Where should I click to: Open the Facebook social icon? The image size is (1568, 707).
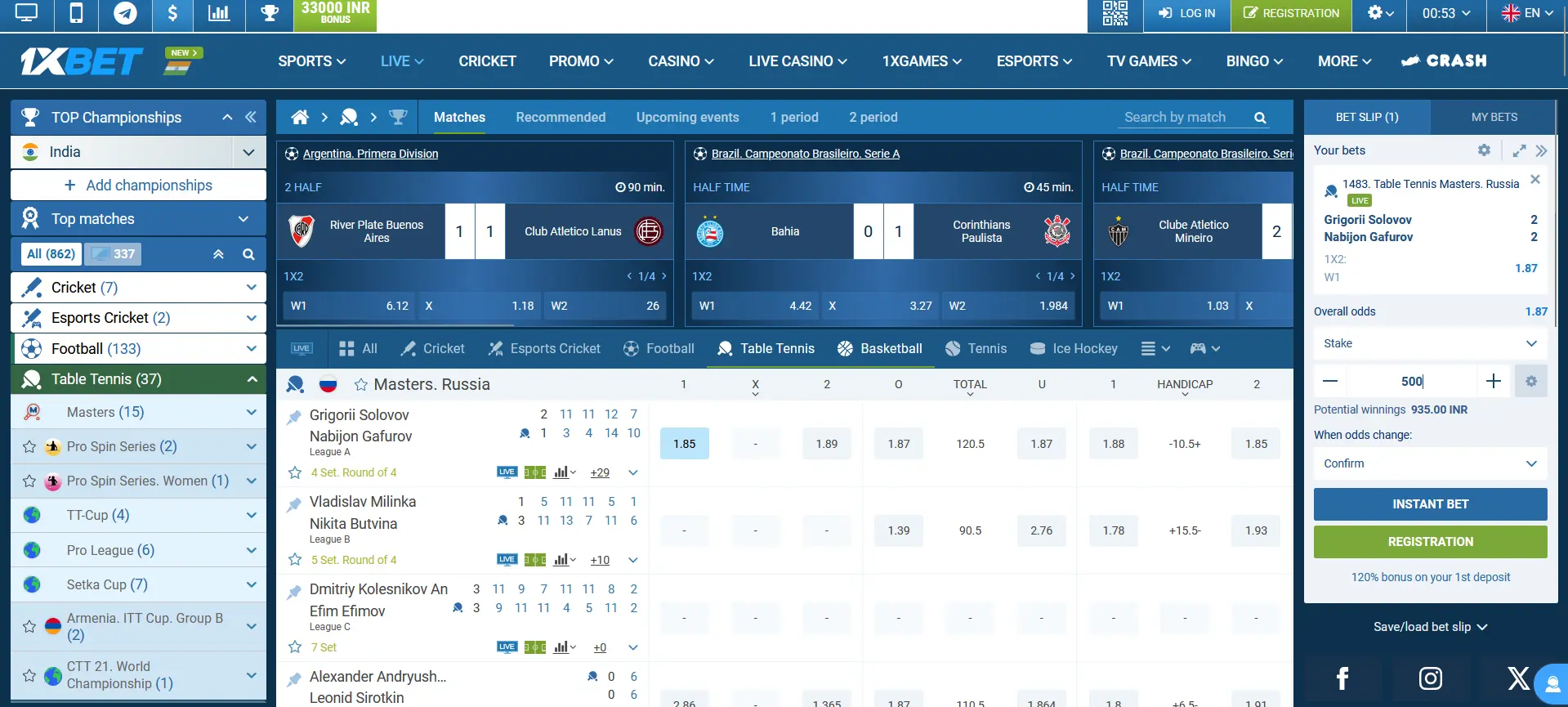click(1342, 678)
